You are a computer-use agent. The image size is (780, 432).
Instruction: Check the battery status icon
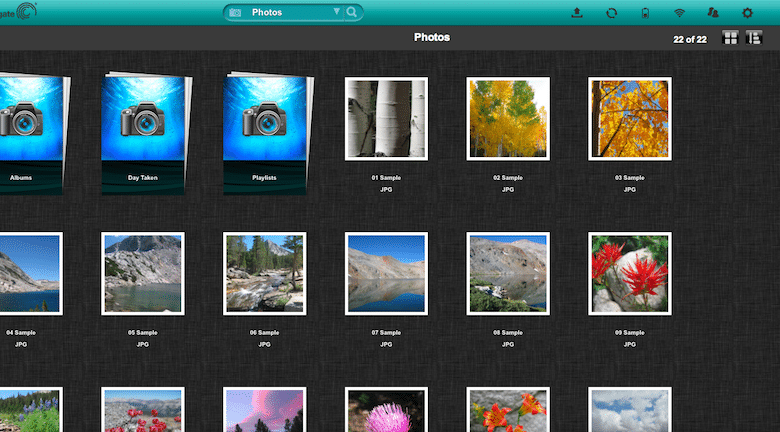click(645, 13)
